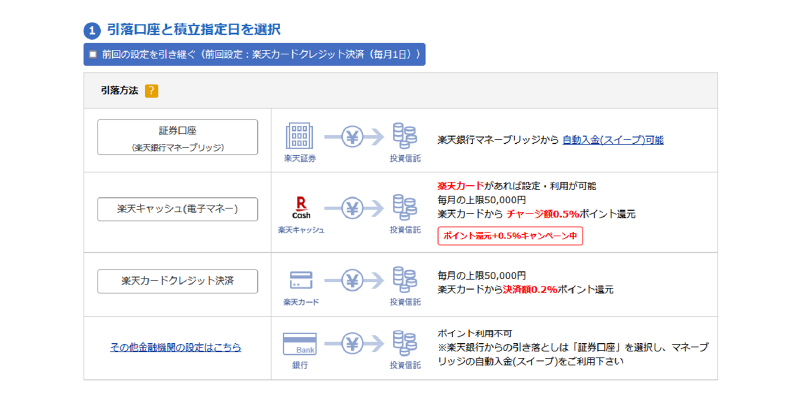The width and height of the screenshot is (801, 400).
Task: Click coin stack icon in 楽天キャッシュ row
Action: pos(405,208)
